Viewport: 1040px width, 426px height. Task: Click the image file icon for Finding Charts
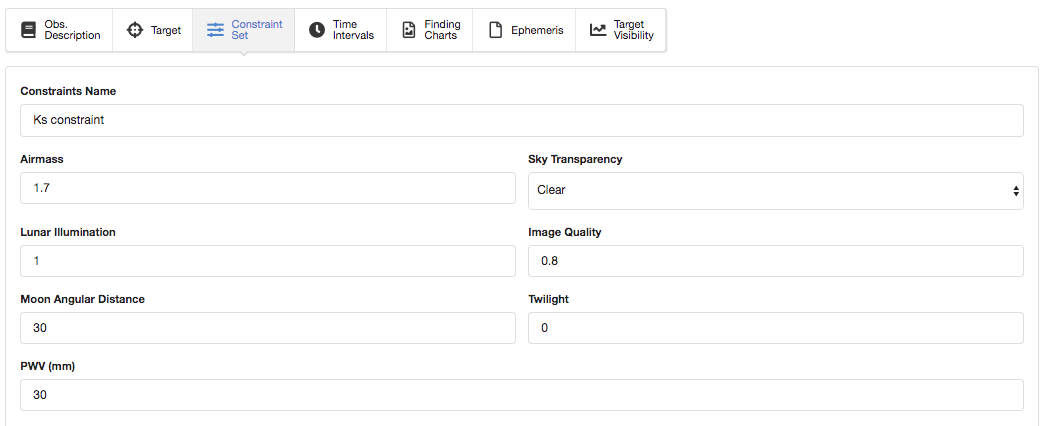tap(408, 30)
